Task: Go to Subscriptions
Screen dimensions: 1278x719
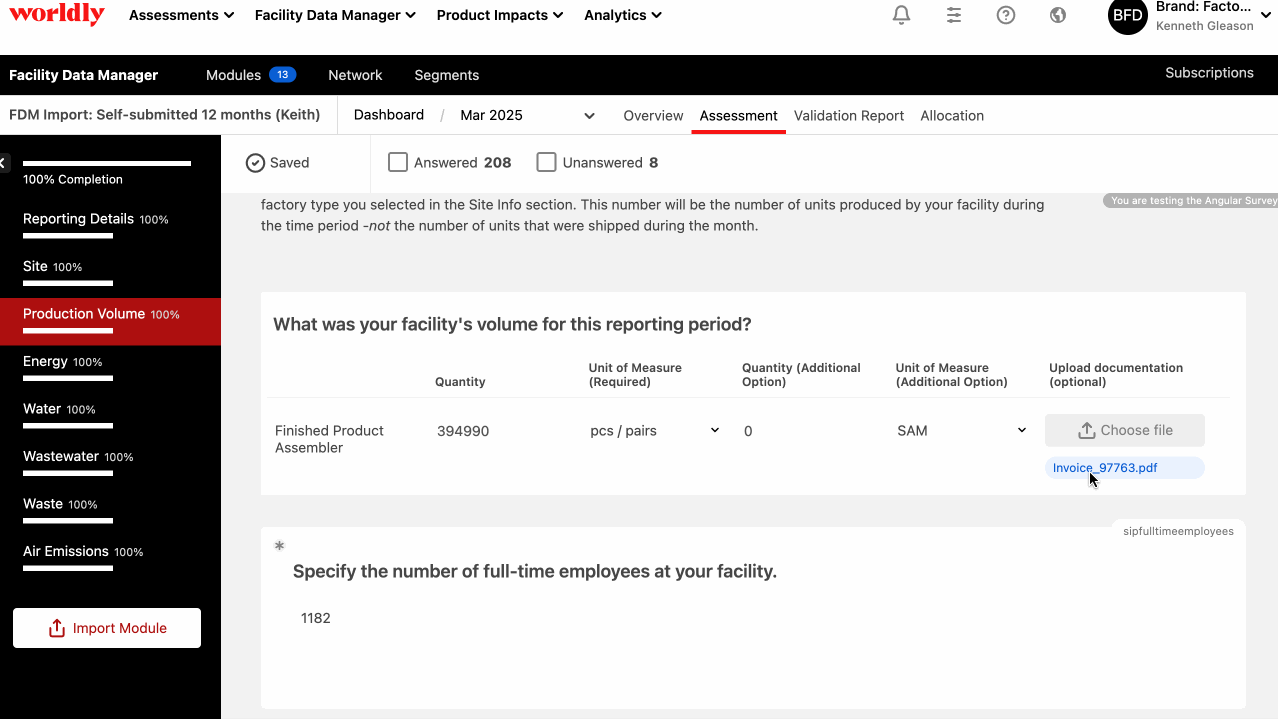Action: [x=1209, y=73]
